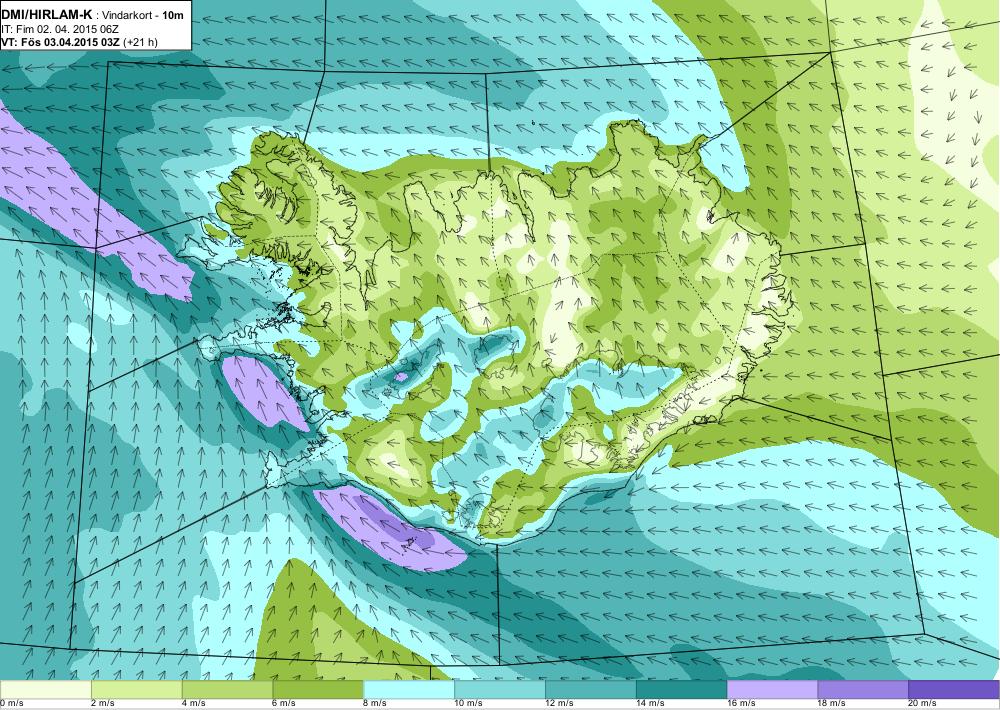Image resolution: width=1000 pixels, height=710 pixels.
Task: Click the "20 m/s" legend label
Action: tap(923, 704)
